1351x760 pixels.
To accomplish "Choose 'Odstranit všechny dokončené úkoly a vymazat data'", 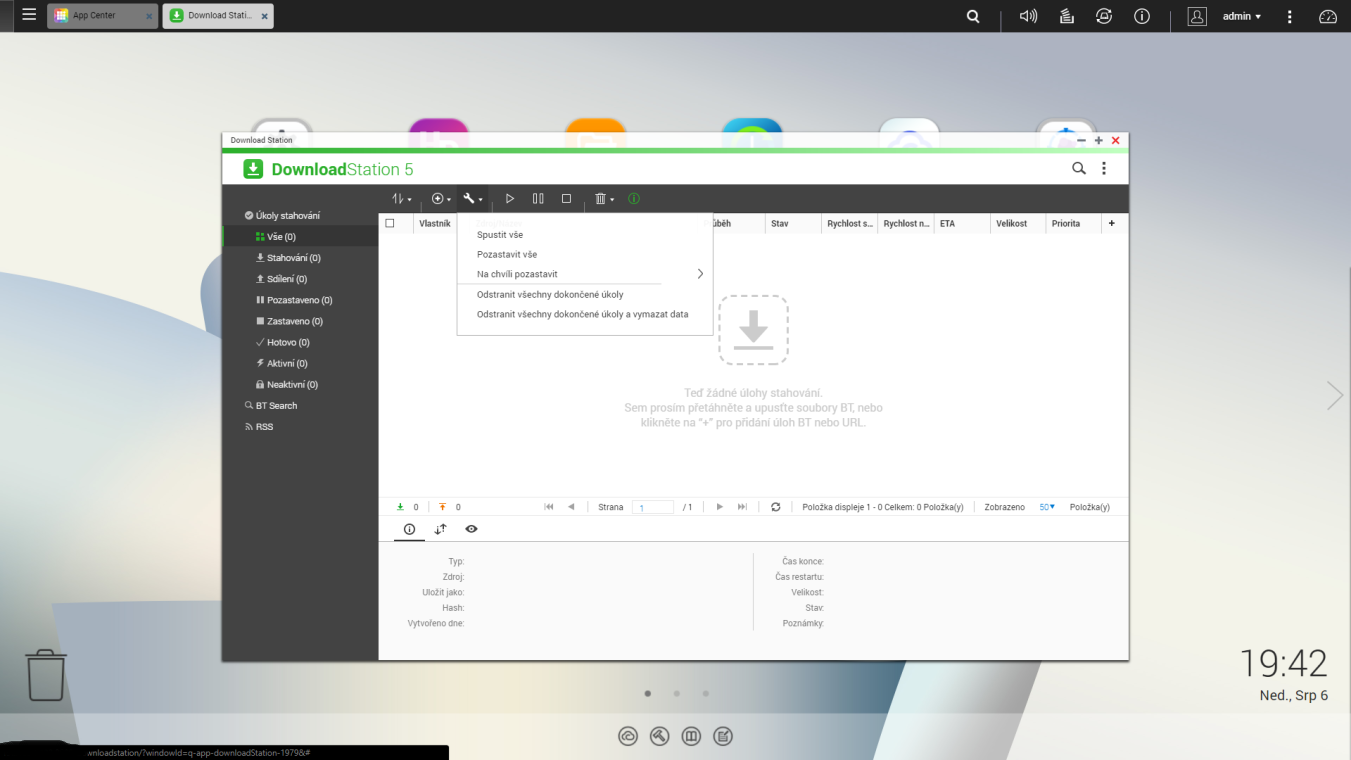I will 585,314.
